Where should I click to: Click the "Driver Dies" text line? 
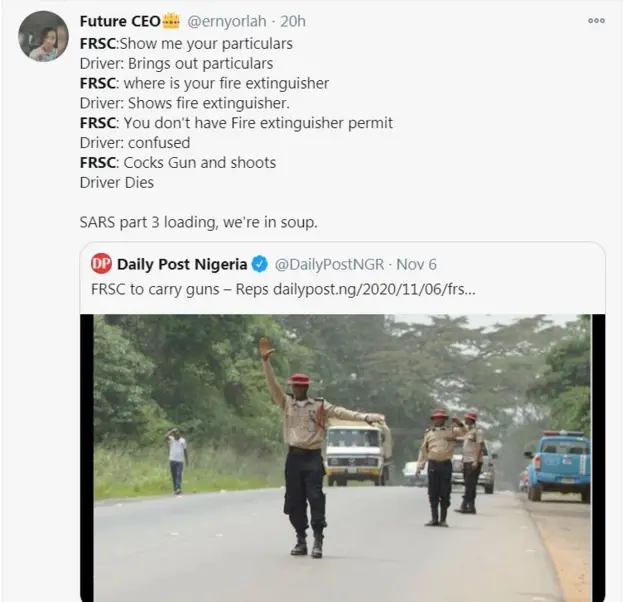click(x=115, y=182)
